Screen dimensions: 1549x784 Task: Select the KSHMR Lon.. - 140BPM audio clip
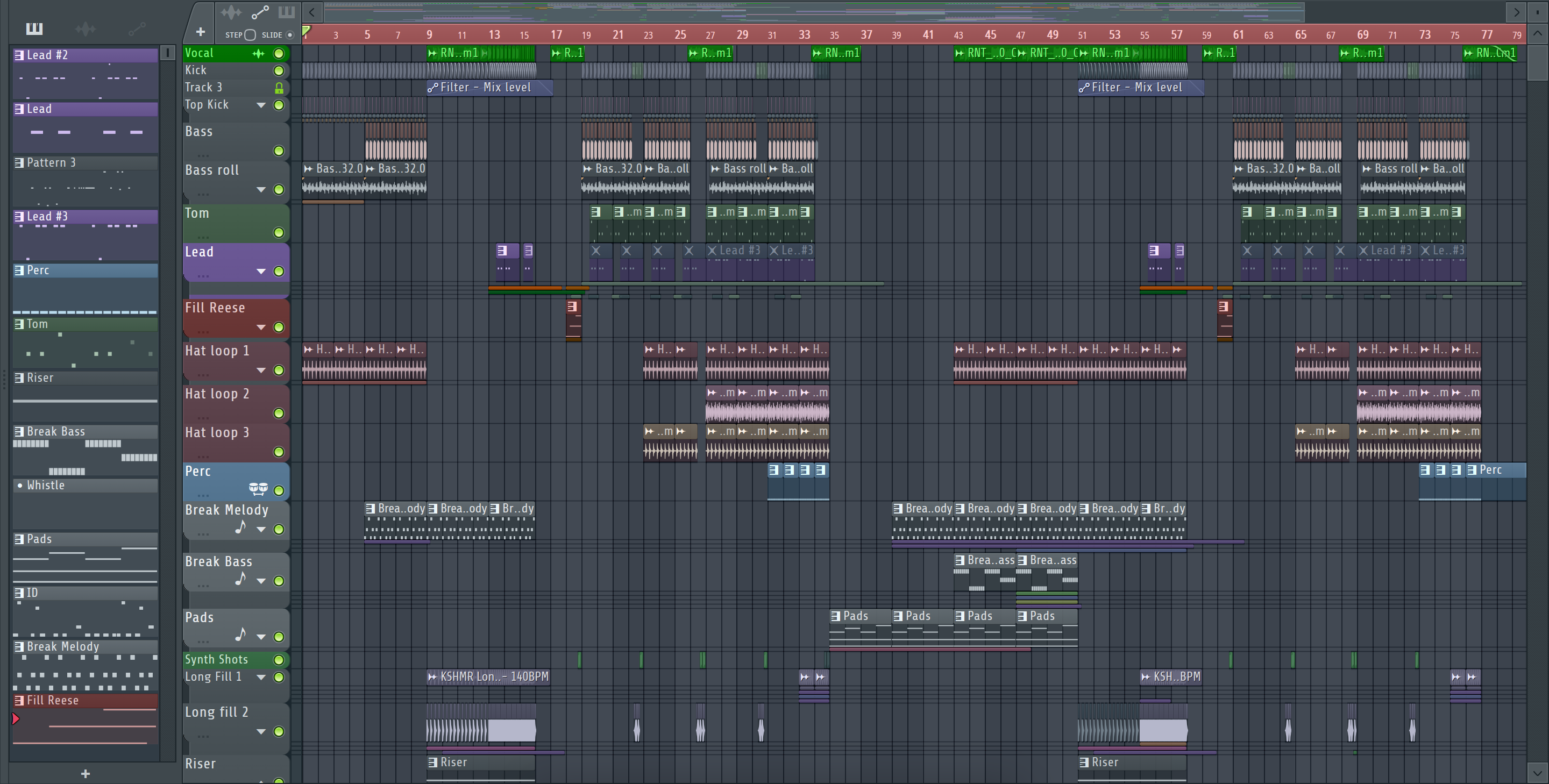[x=488, y=677]
